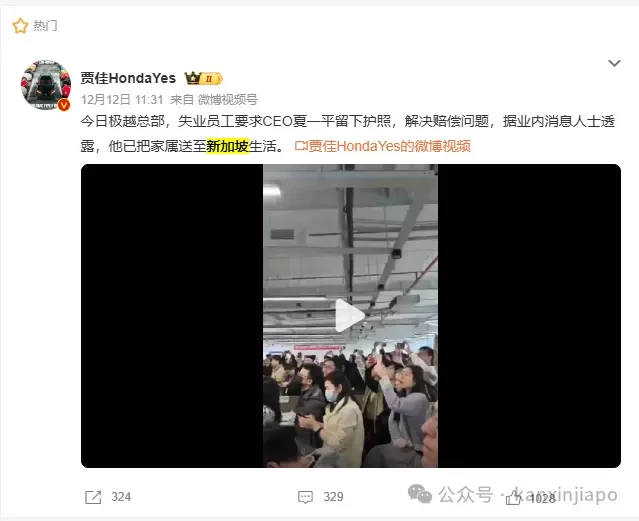Click the 329 comment count
Viewport: 639px width, 521px height.
(333, 497)
